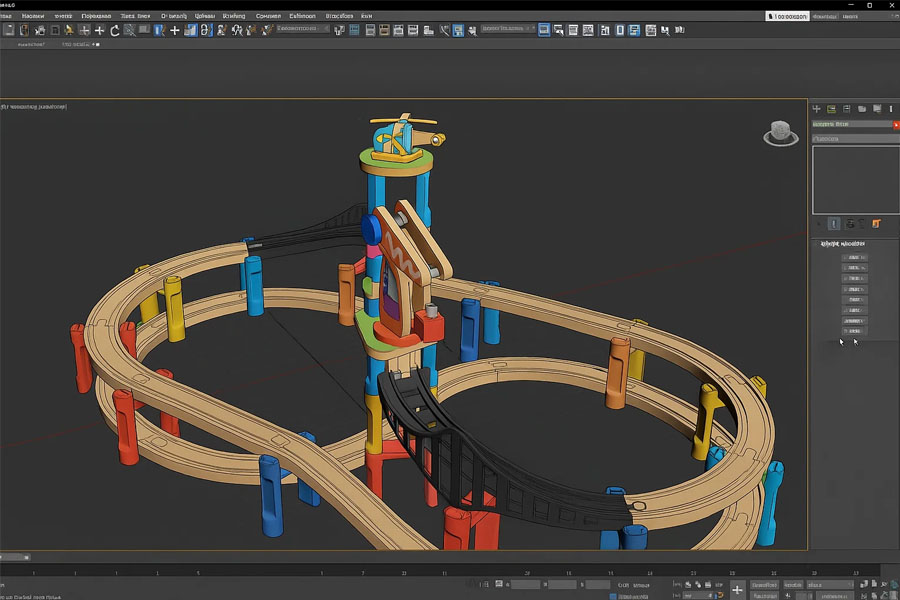Click the orange icon below modifier stack
Screen dimensions: 900x600
876,224
